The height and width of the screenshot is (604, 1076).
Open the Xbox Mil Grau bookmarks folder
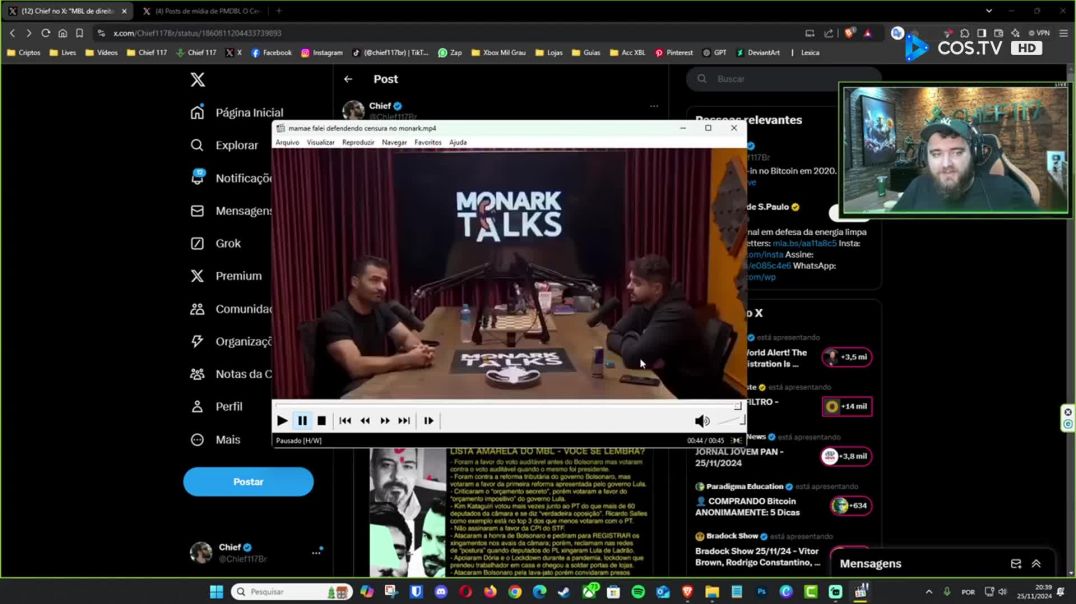coord(498,52)
